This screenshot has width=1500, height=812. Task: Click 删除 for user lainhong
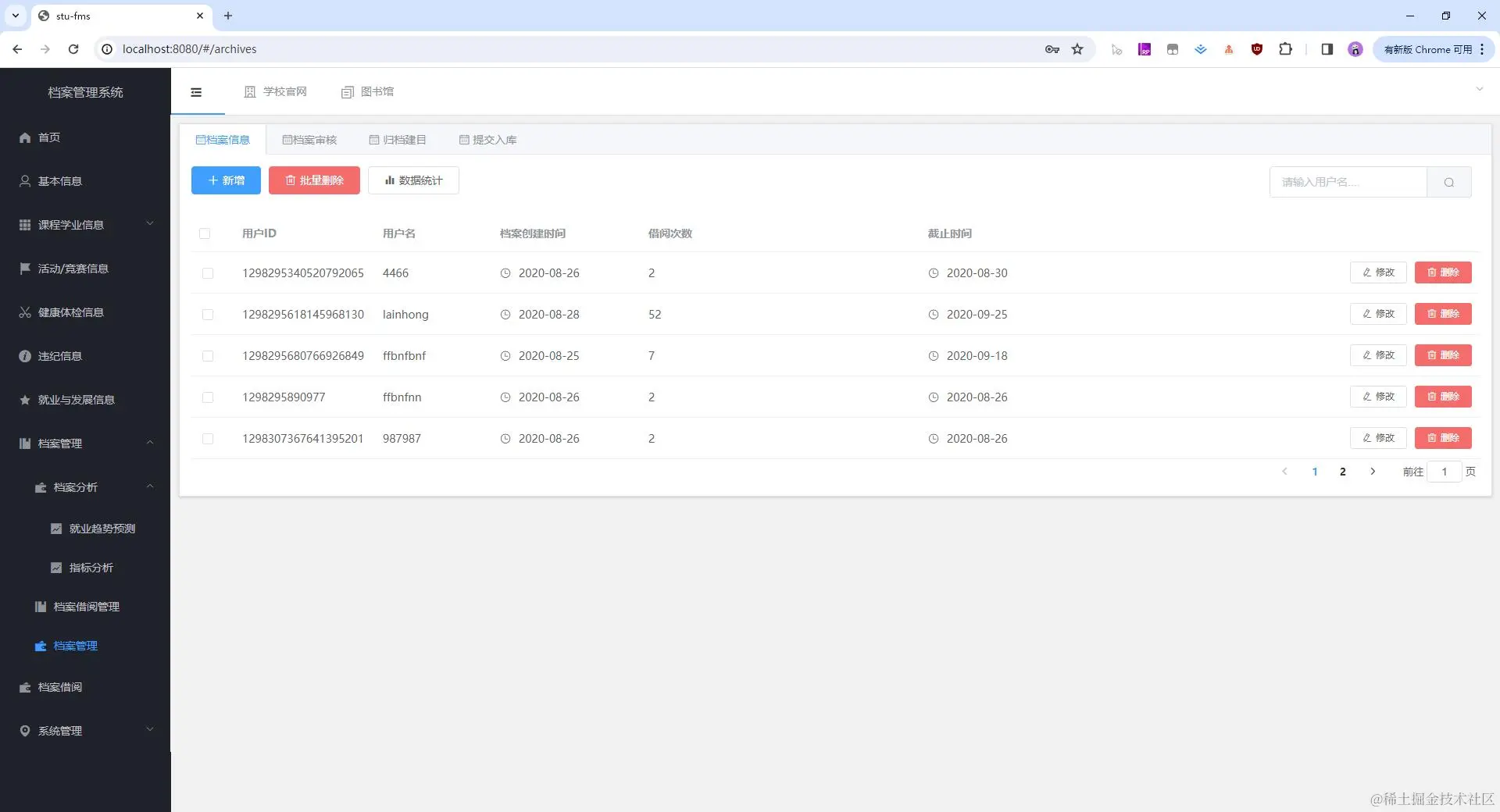1443,314
